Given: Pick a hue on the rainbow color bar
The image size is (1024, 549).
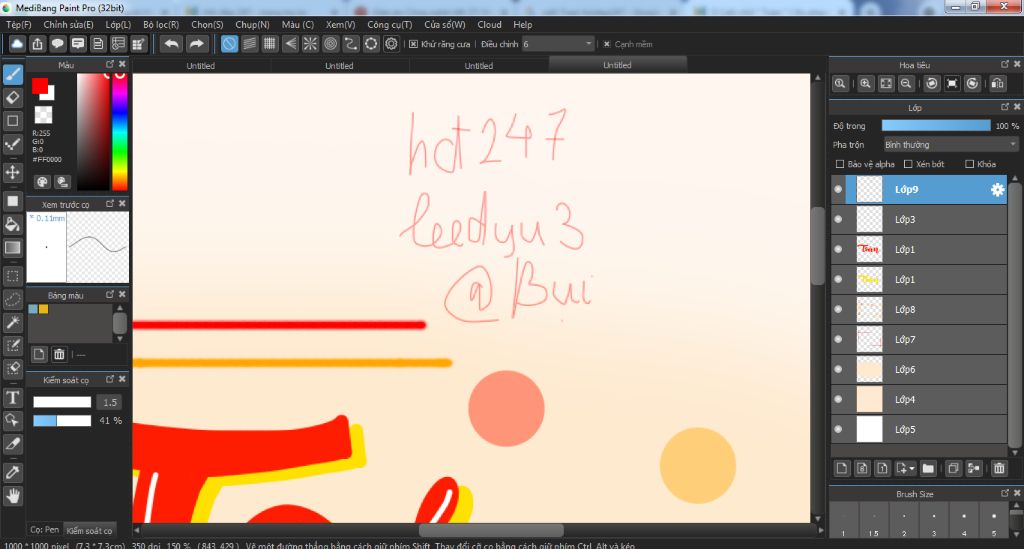Looking at the screenshot, I should click(120, 131).
